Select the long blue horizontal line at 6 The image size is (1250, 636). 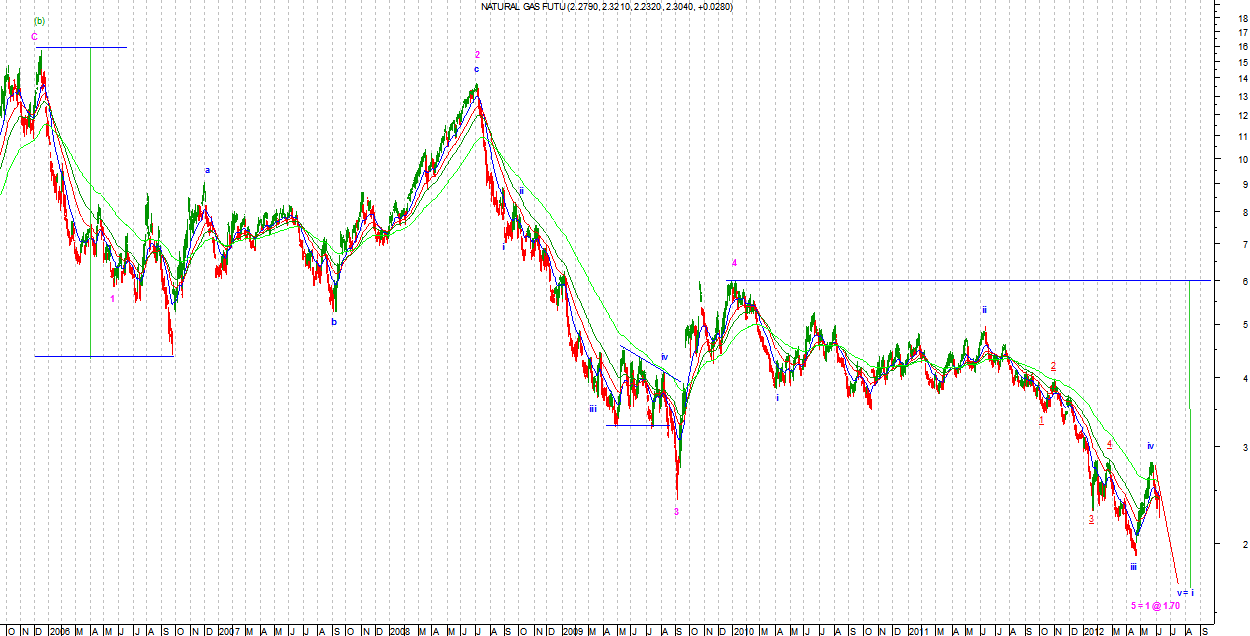960,281
